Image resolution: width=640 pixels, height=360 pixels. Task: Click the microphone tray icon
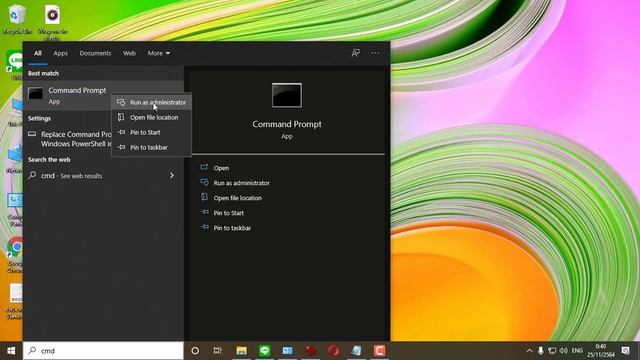540,351
